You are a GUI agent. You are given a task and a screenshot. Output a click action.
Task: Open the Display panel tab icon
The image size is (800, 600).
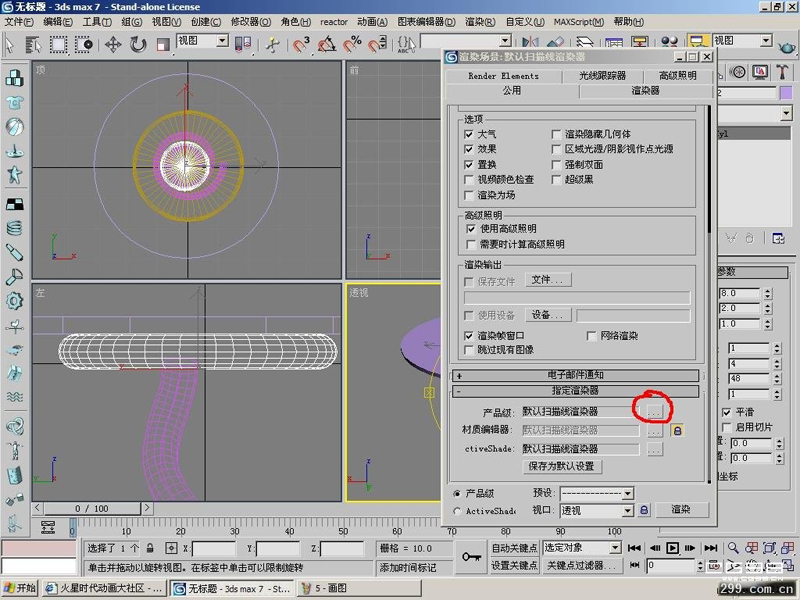click(x=760, y=72)
